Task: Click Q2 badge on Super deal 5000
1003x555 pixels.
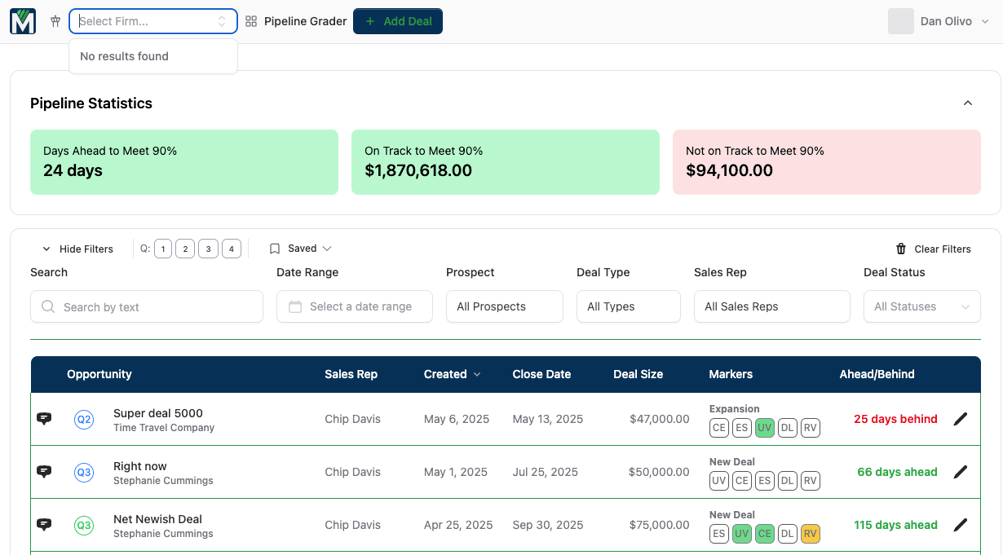Action: point(84,419)
